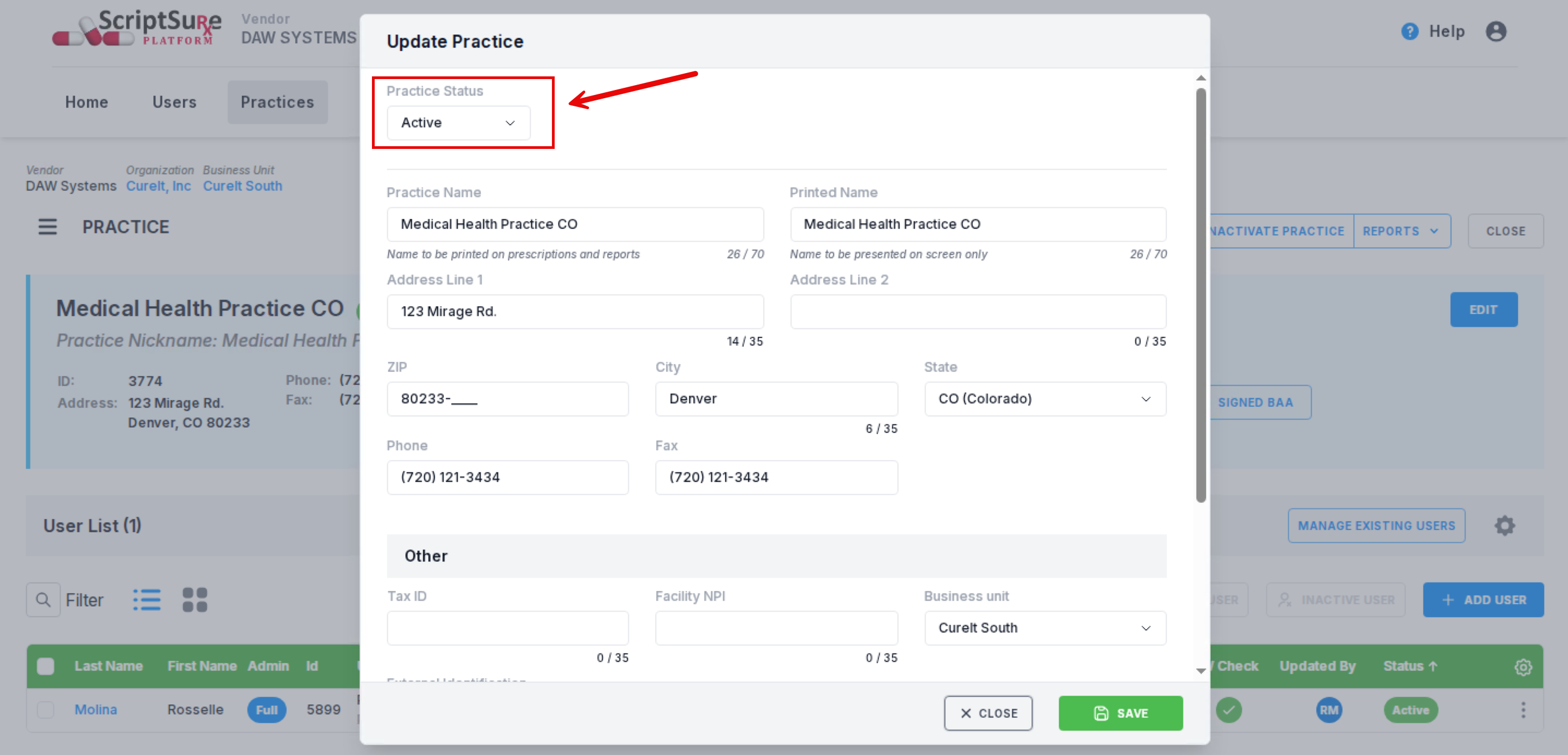Click into the Tax ID field
The image size is (1568, 755).
click(508, 628)
